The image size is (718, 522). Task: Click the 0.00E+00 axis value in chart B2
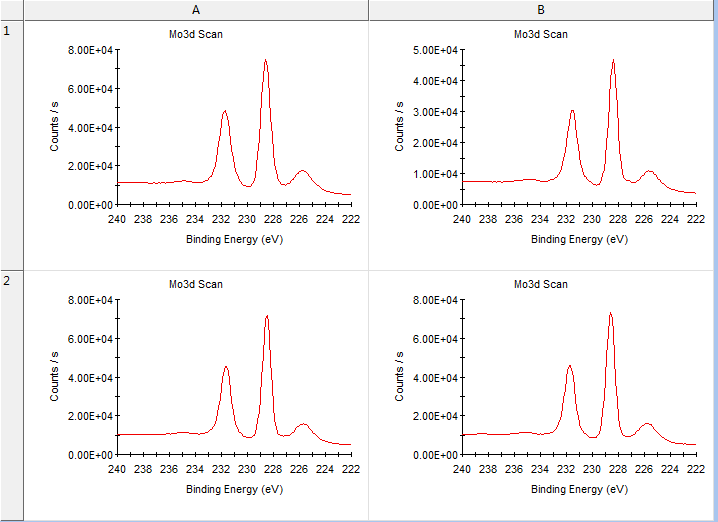pyautogui.click(x=435, y=456)
